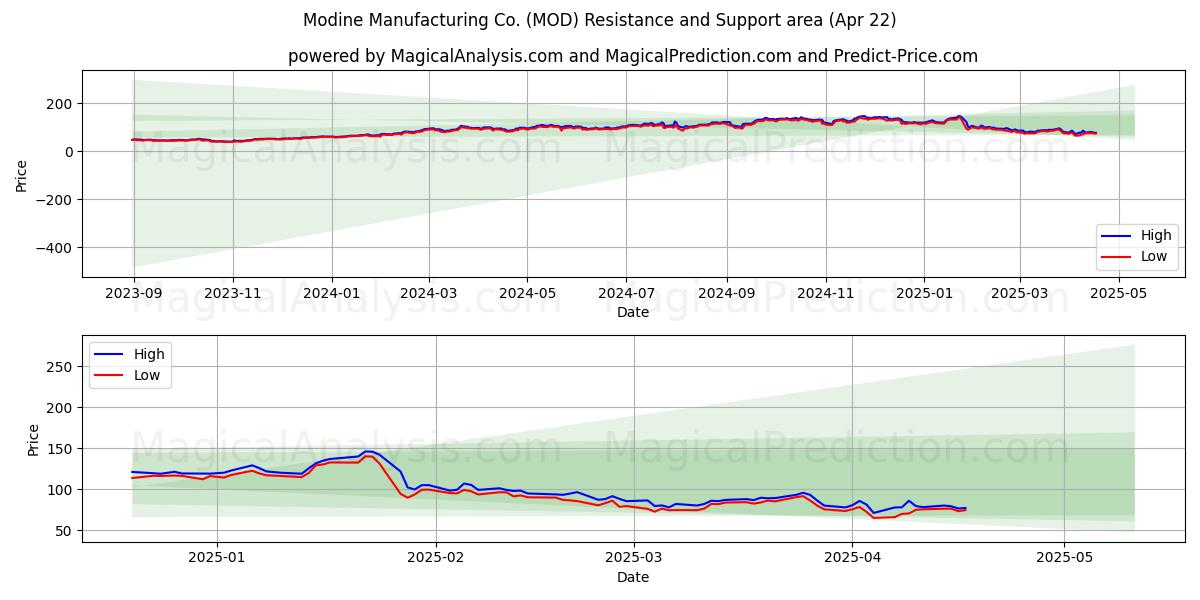Viewport: 1200px width, 600px height.
Task: Click the '2025-05' date label on top chart
Action: pos(1118,295)
